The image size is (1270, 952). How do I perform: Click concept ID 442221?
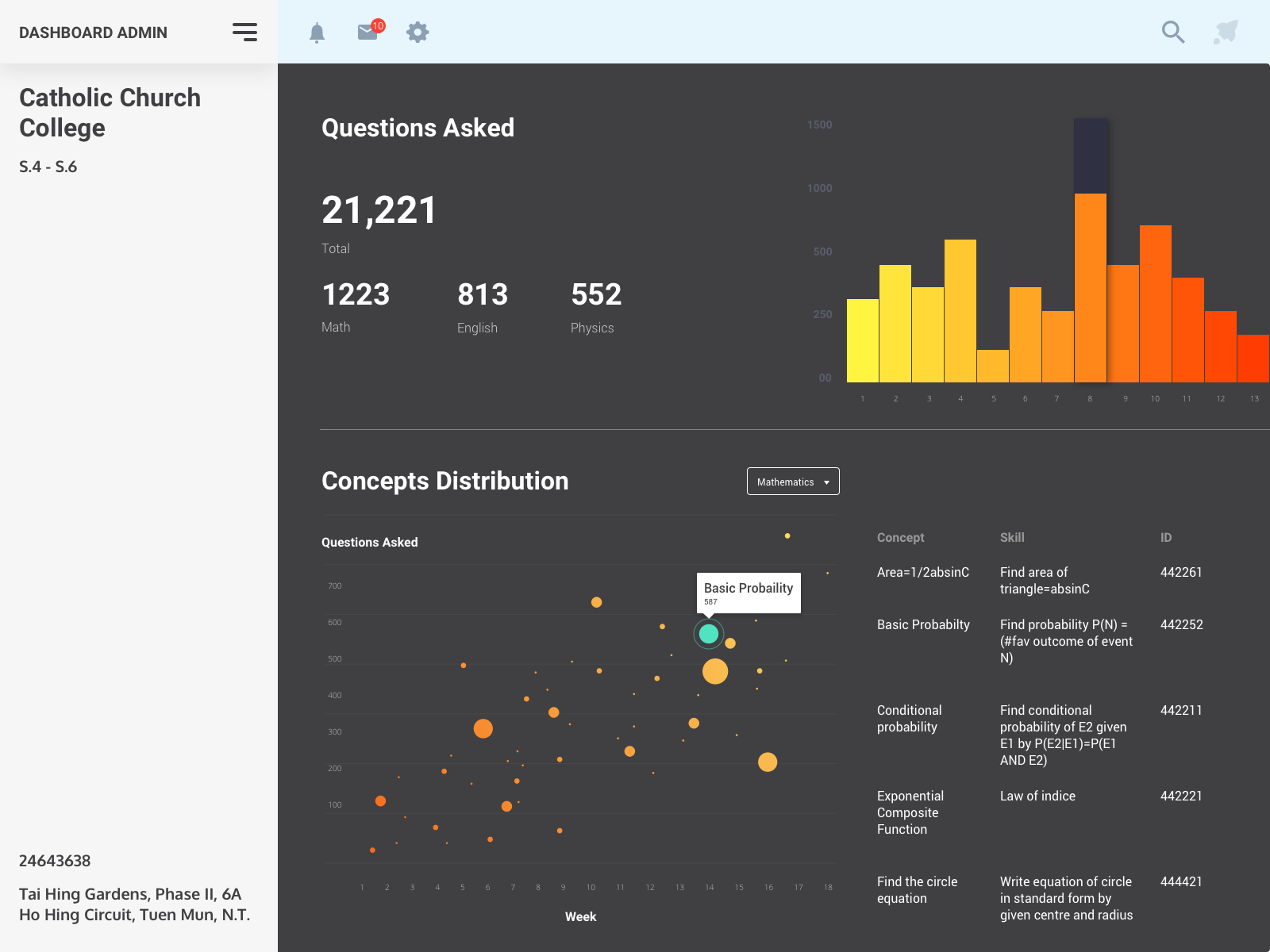[x=1181, y=797]
